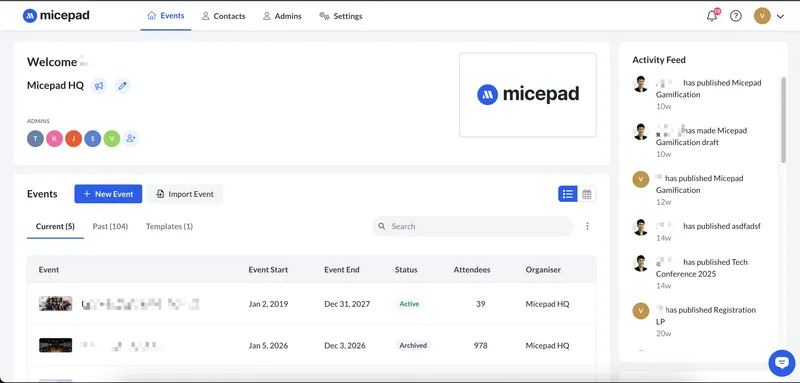Click the avatar on the 12w feed entry
This screenshot has width=800, height=383.
[x=641, y=179]
